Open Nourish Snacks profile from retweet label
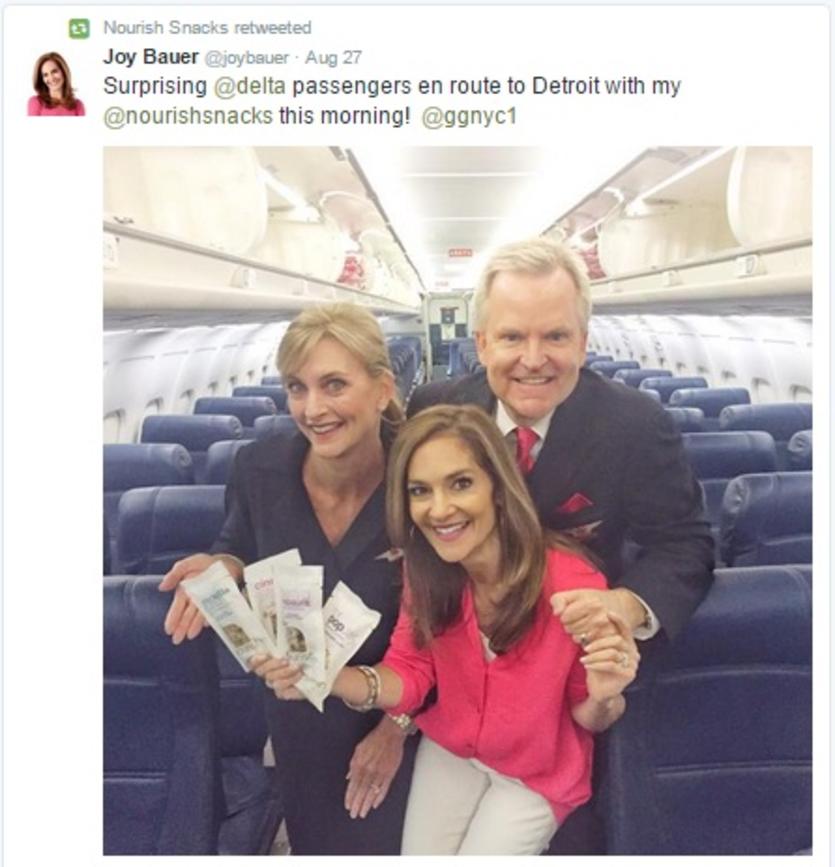 pyautogui.click(x=166, y=27)
